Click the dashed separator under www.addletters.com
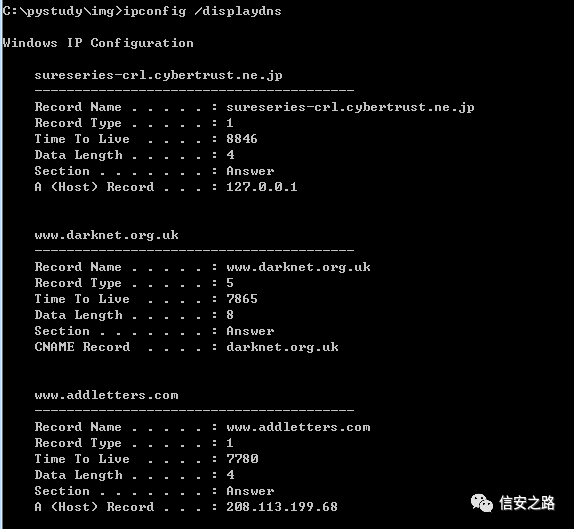The height and width of the screenshot is (529, 574). [x=194, y=410]
